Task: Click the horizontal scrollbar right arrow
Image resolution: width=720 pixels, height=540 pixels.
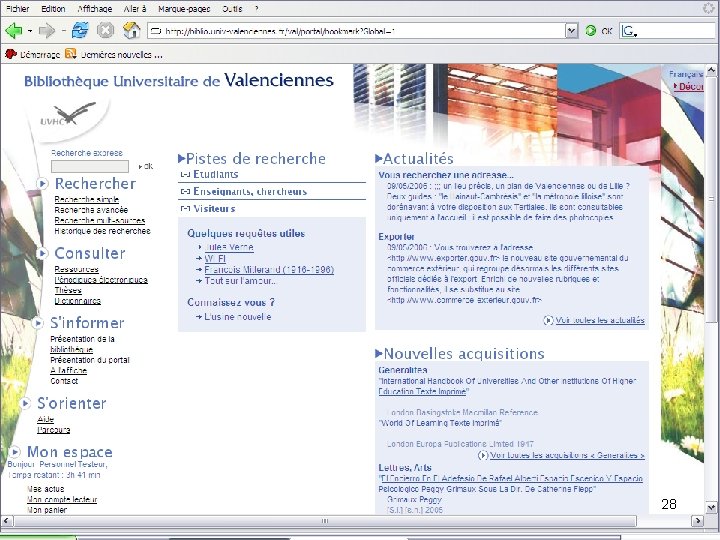Action: (697, 521)
